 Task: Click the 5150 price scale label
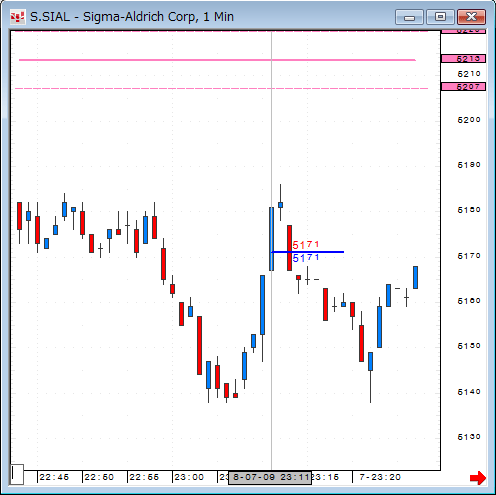coord(469,346)
